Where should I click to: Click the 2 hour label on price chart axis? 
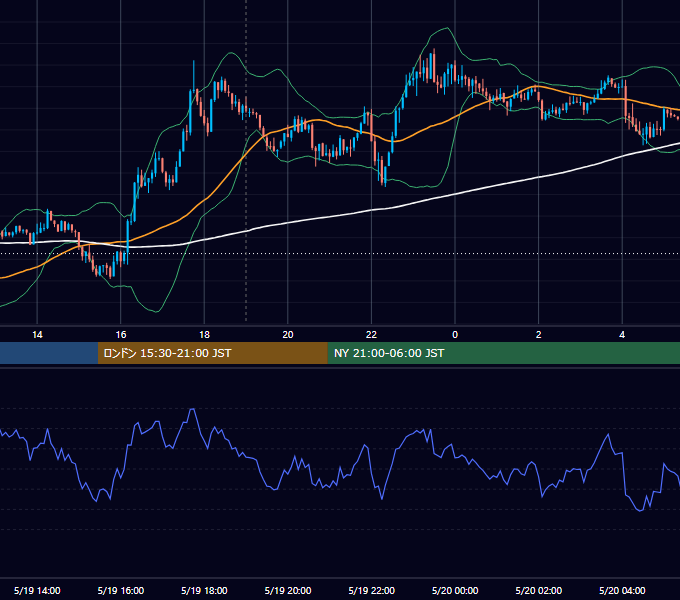[539, 334]
